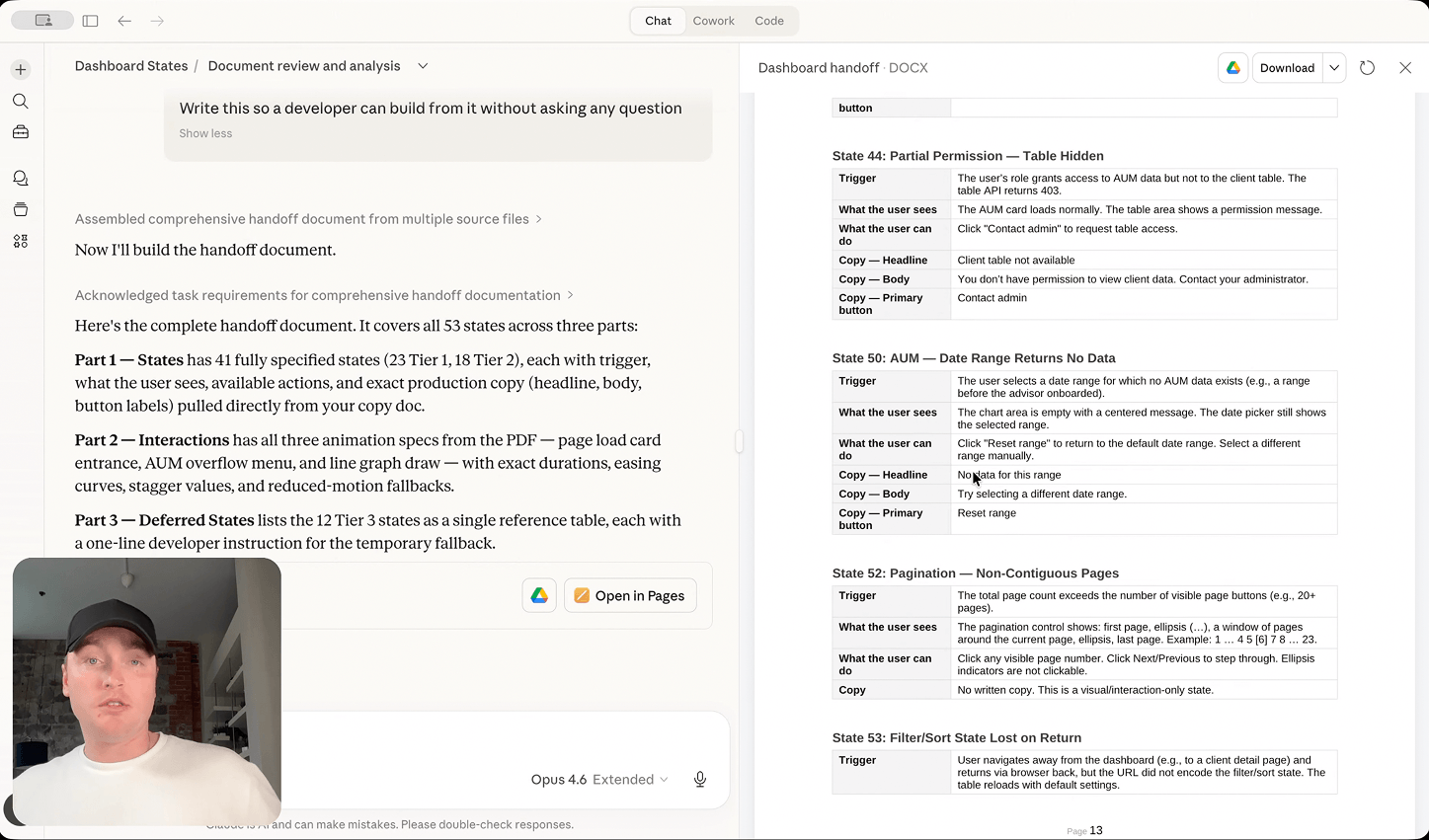1429x840 pixels.
Task: Toggle the sidebar panel icon in title bar
Action: pos(91,21)
